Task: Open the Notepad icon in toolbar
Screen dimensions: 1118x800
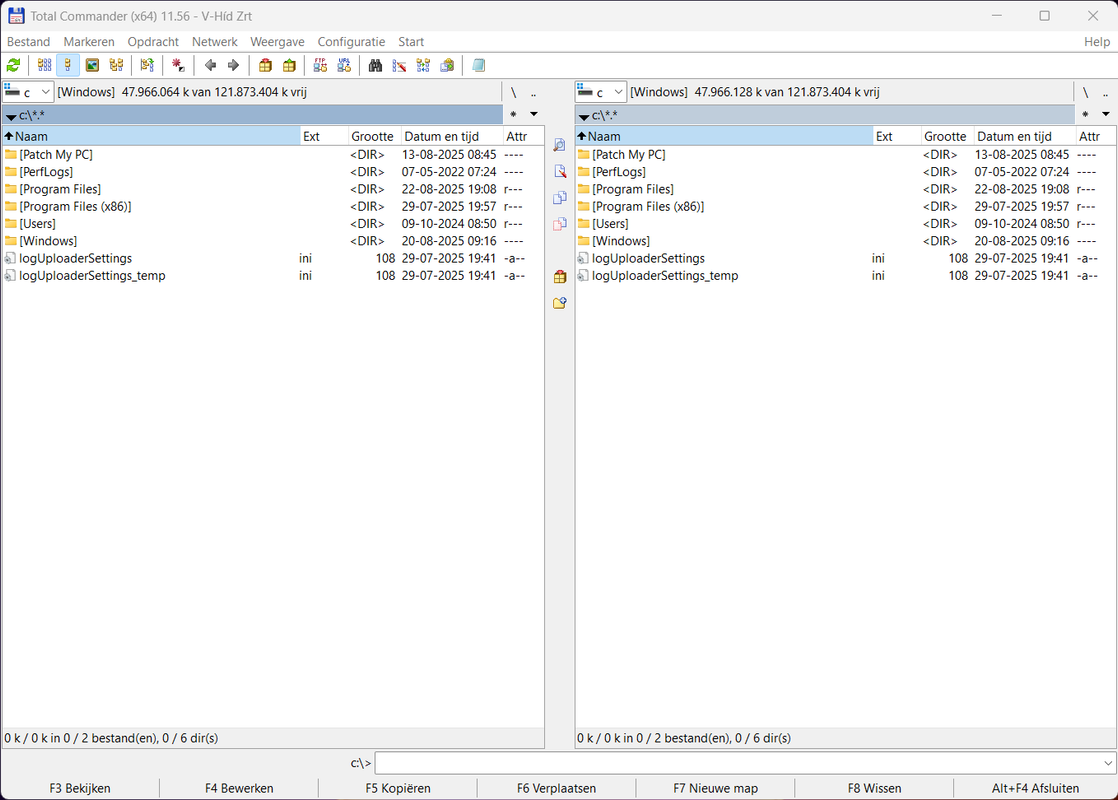Action: tap(478, 66)
